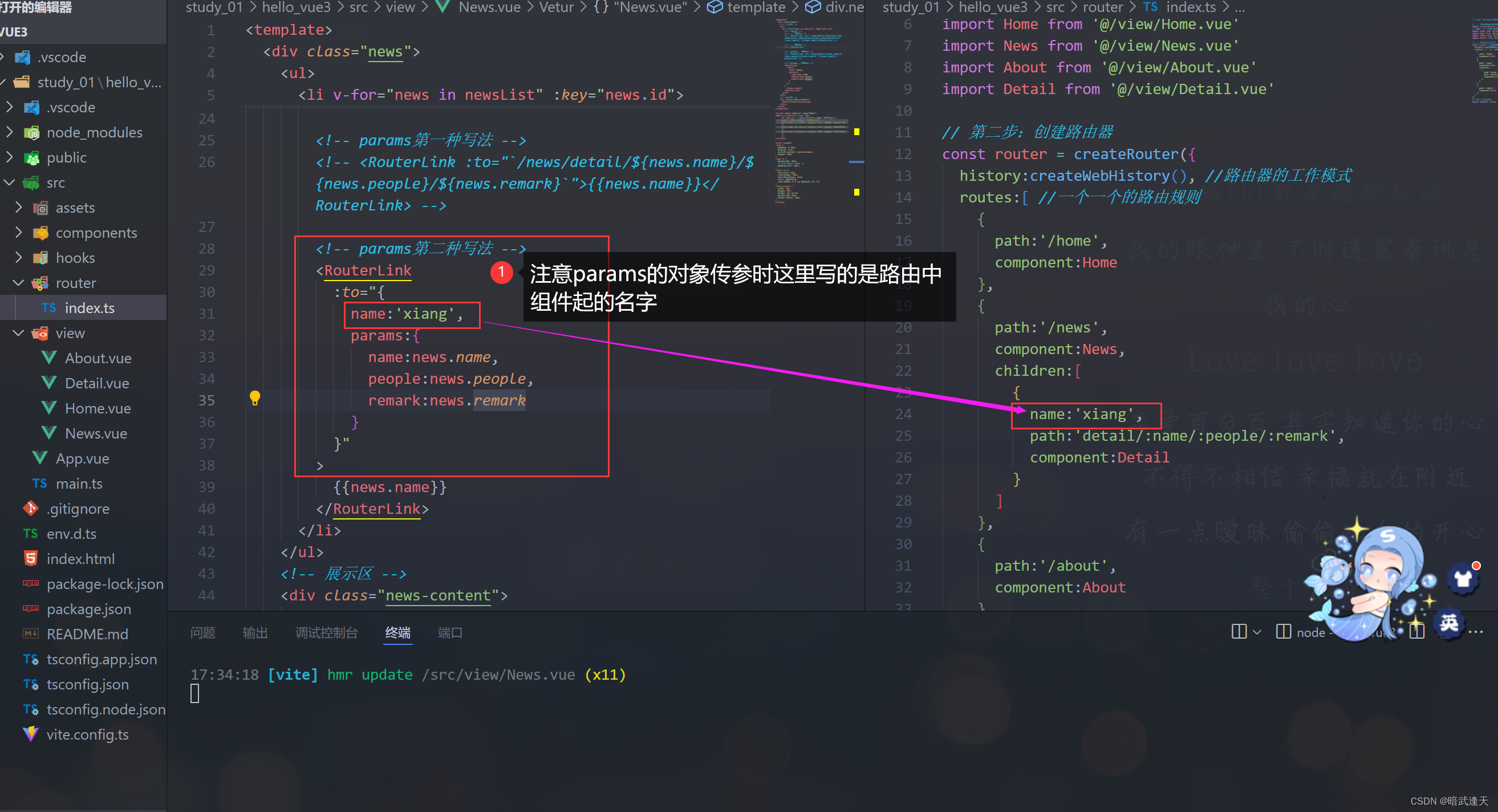Image resolution: width=1498 pixels, height=812 pixels.
Task: Collapse the router folder chevron
Action: pyautogui.click(x=19, y=283)
